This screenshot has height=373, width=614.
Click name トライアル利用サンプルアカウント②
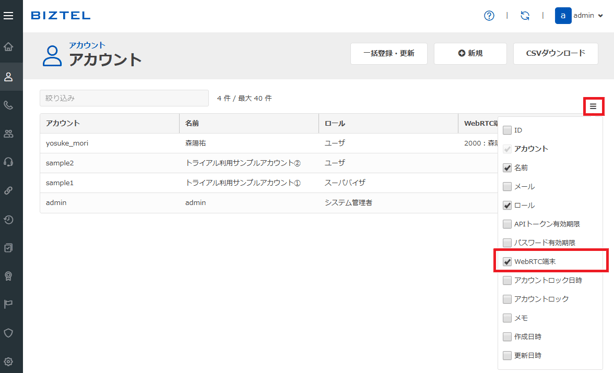coord(243,163)
